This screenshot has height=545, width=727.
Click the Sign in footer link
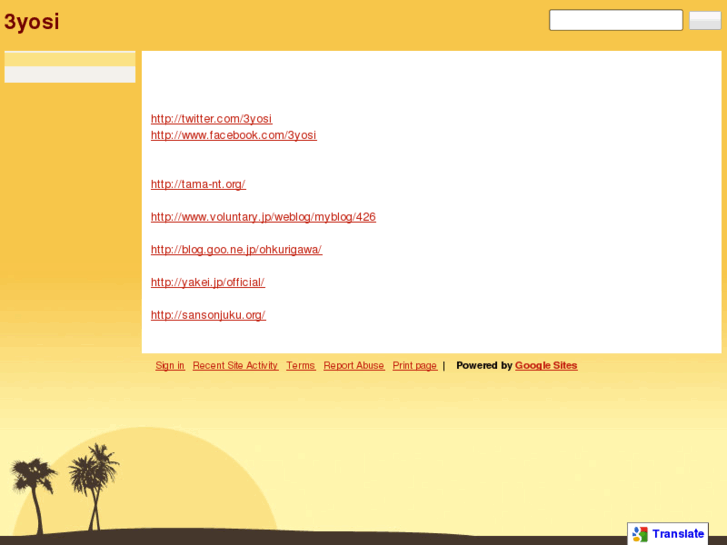pos(170,365)
